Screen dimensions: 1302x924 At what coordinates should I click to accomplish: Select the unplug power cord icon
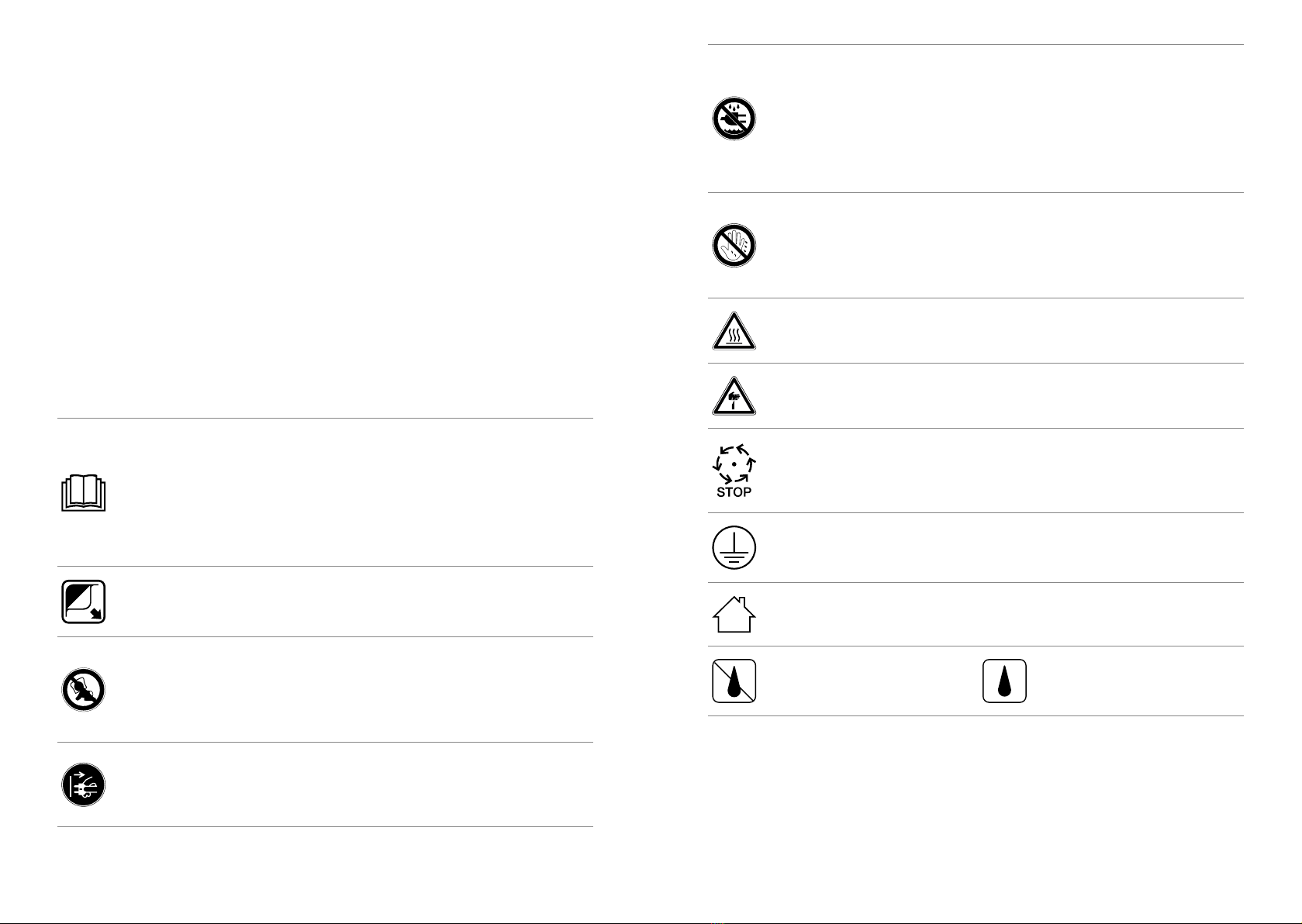(x=83, y=785)
